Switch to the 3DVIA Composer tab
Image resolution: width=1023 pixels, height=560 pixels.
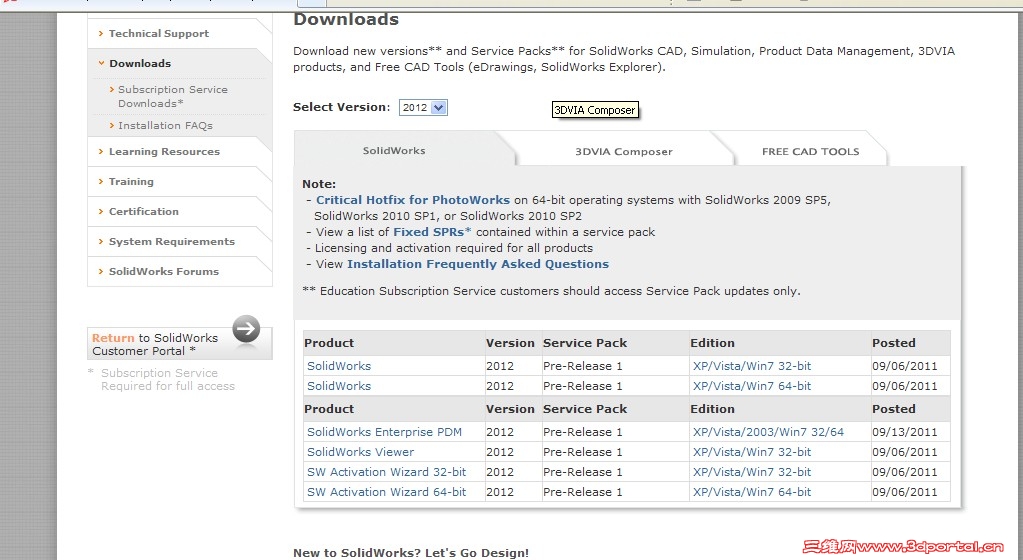click(623, 151)
